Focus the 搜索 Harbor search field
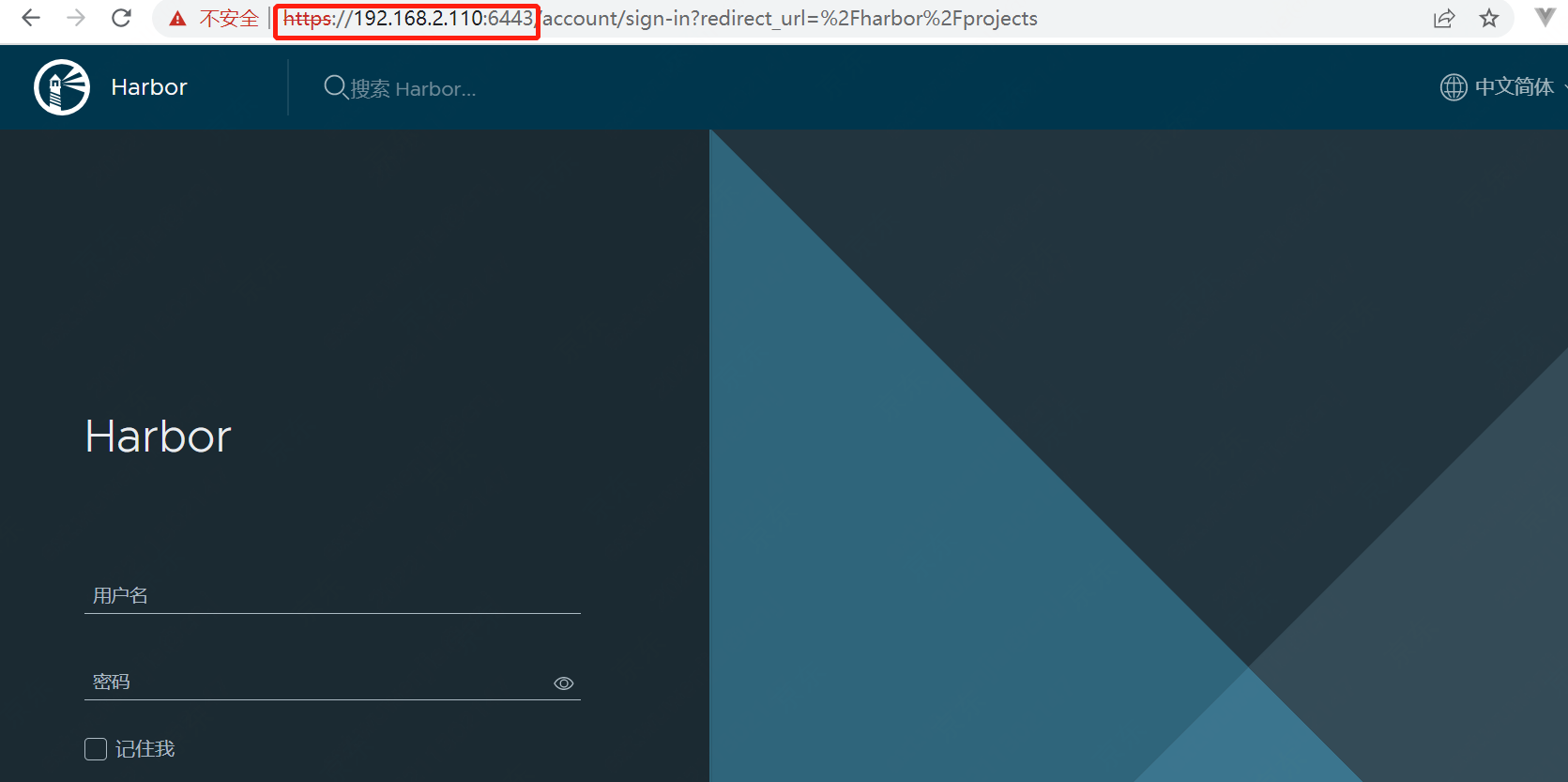 (413, 88)
